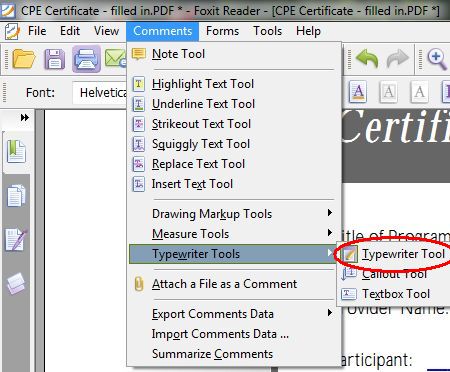
Task: Select Attach a File as a Comment
Action: pyautogui.click(x=235, y=284)
